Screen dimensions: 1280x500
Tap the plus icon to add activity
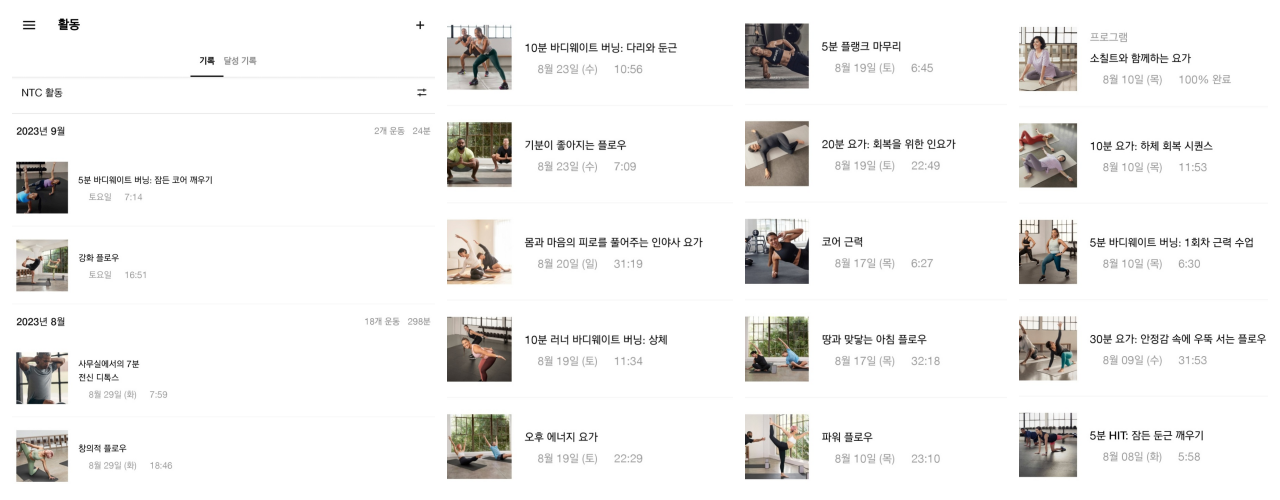(x=420, y=25)
